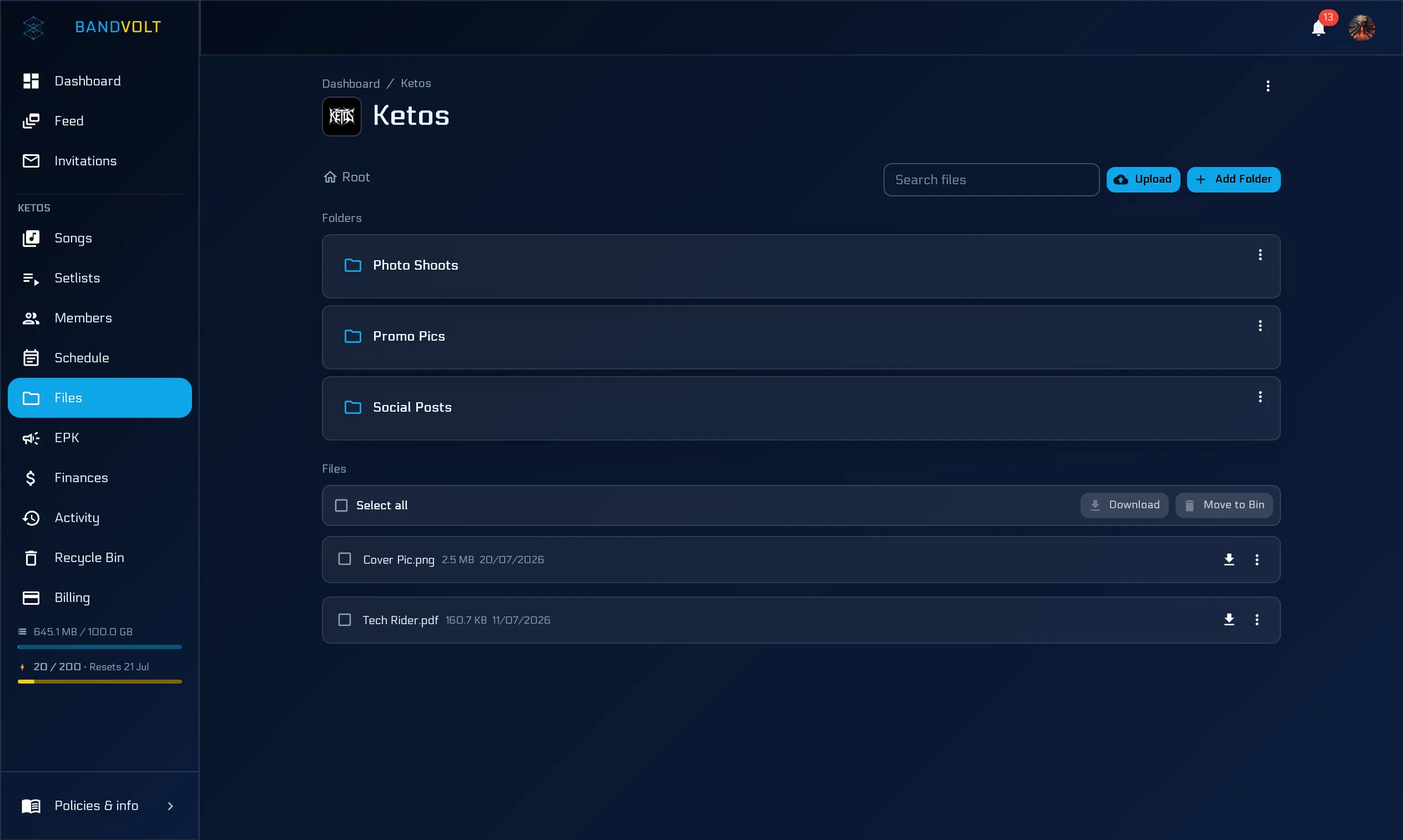Click the Upload button
The width and height of the screenshot is (1403, 840).
click(x=1143, y=179)
